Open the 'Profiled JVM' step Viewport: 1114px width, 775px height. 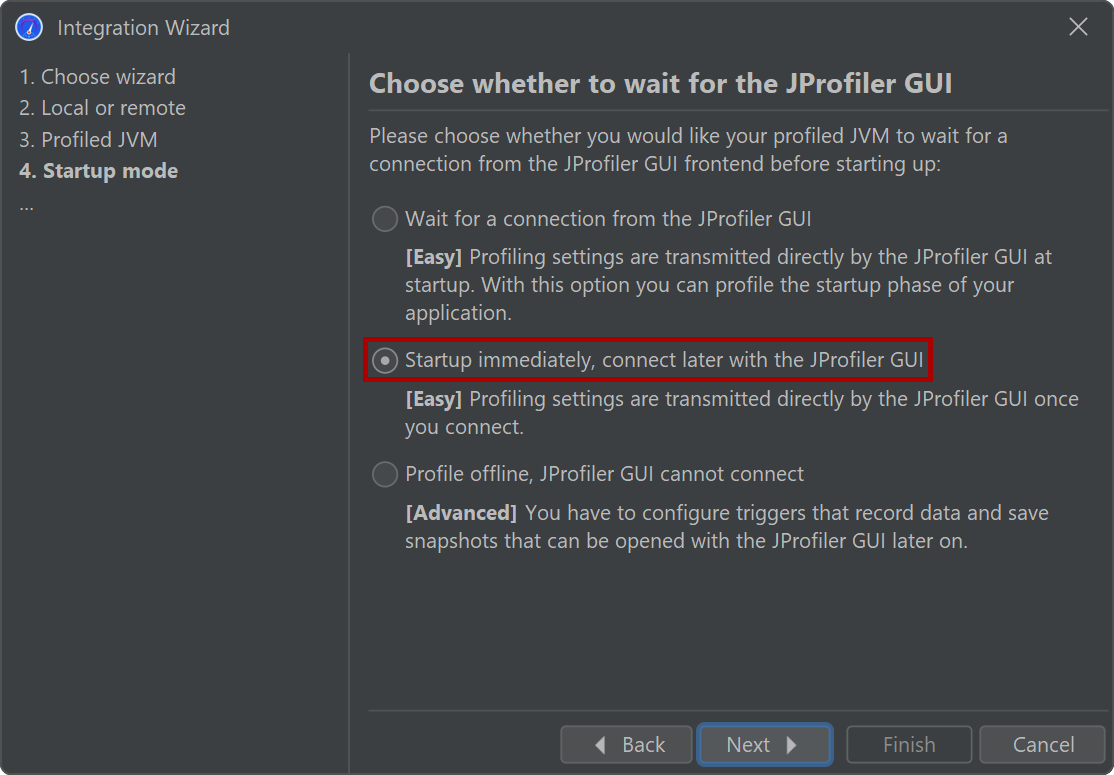[88, 140]
